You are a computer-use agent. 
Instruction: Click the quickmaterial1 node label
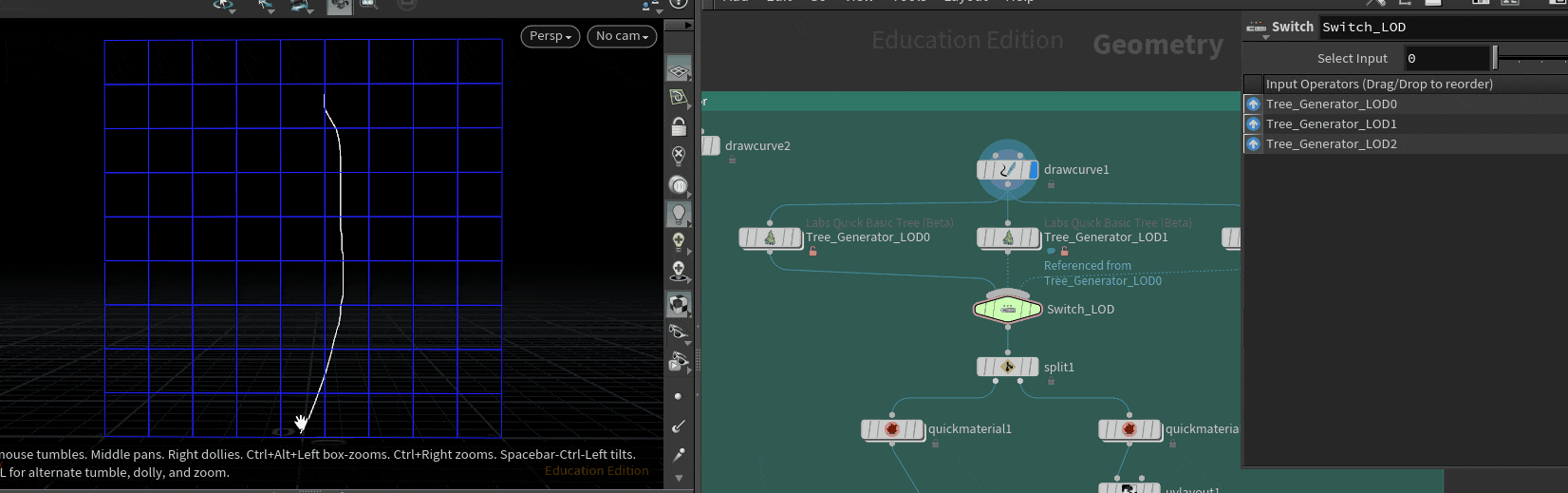tap(970, 429)
